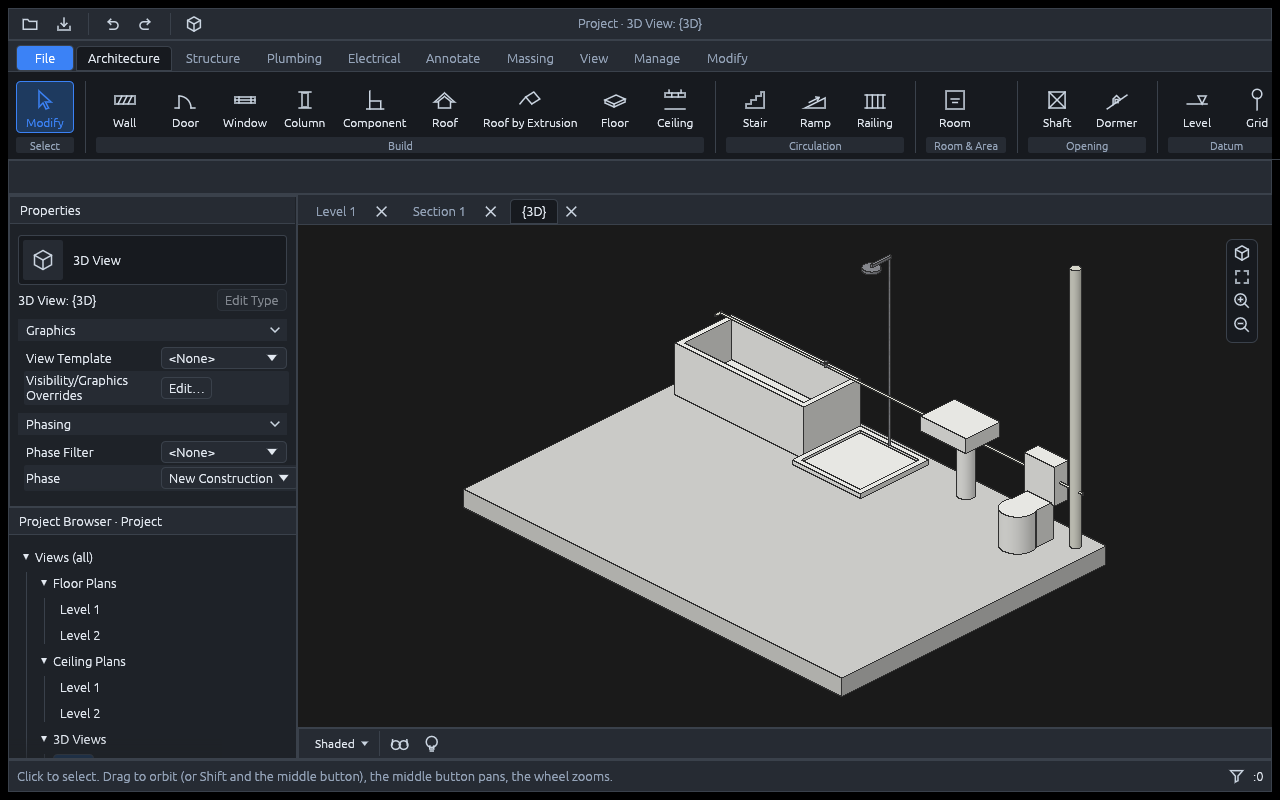Click Edit for Visibility/Graphics Overrides
This screenshot has height=800, width=1280.
click(187, 388)
